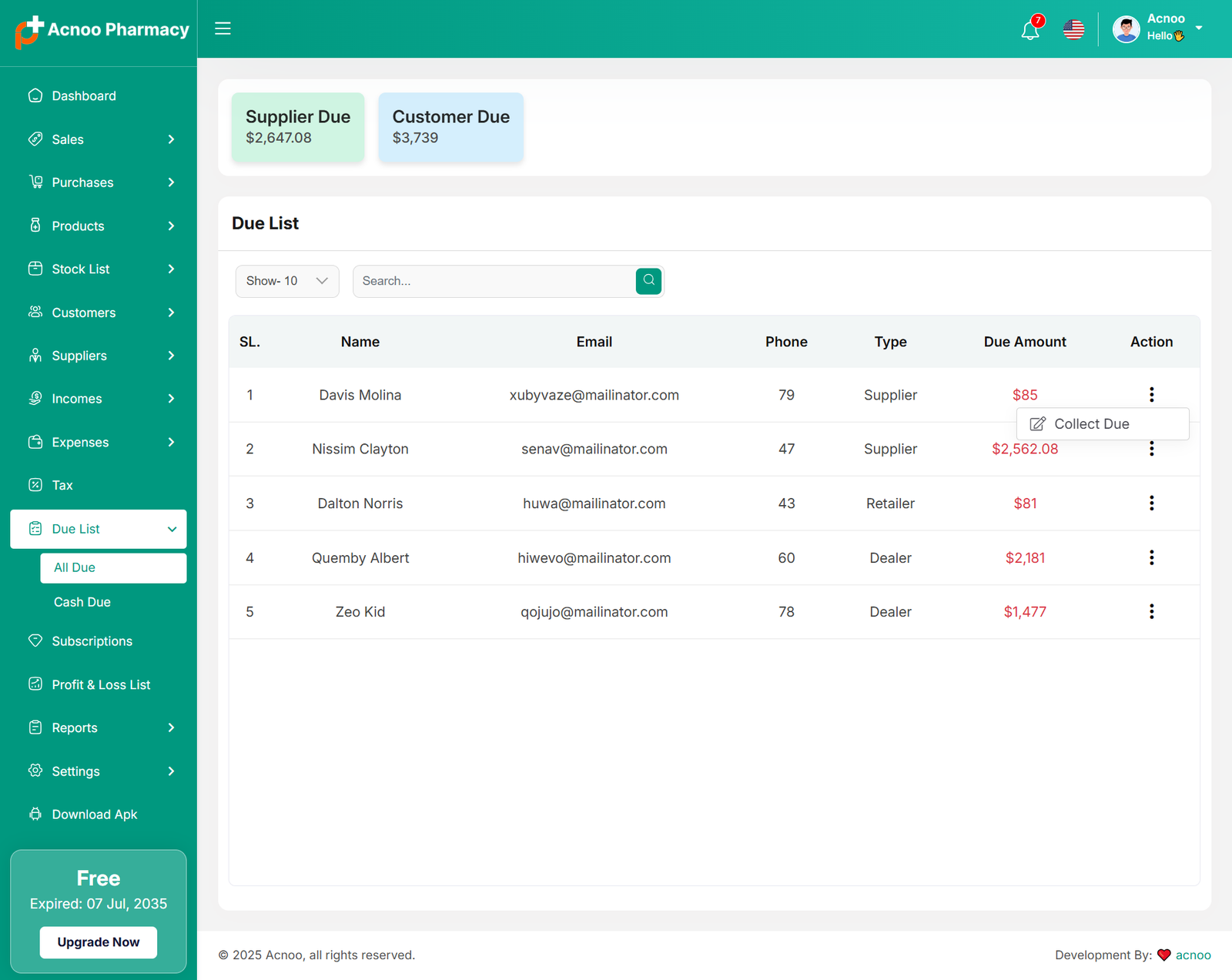1232x980 pixels.
Task: Go to Cash Due submenu item
Action: coord(82,602)
